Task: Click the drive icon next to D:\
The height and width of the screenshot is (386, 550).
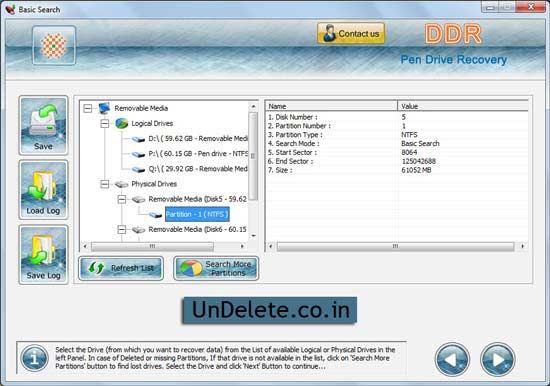Action: pos(139,139)
